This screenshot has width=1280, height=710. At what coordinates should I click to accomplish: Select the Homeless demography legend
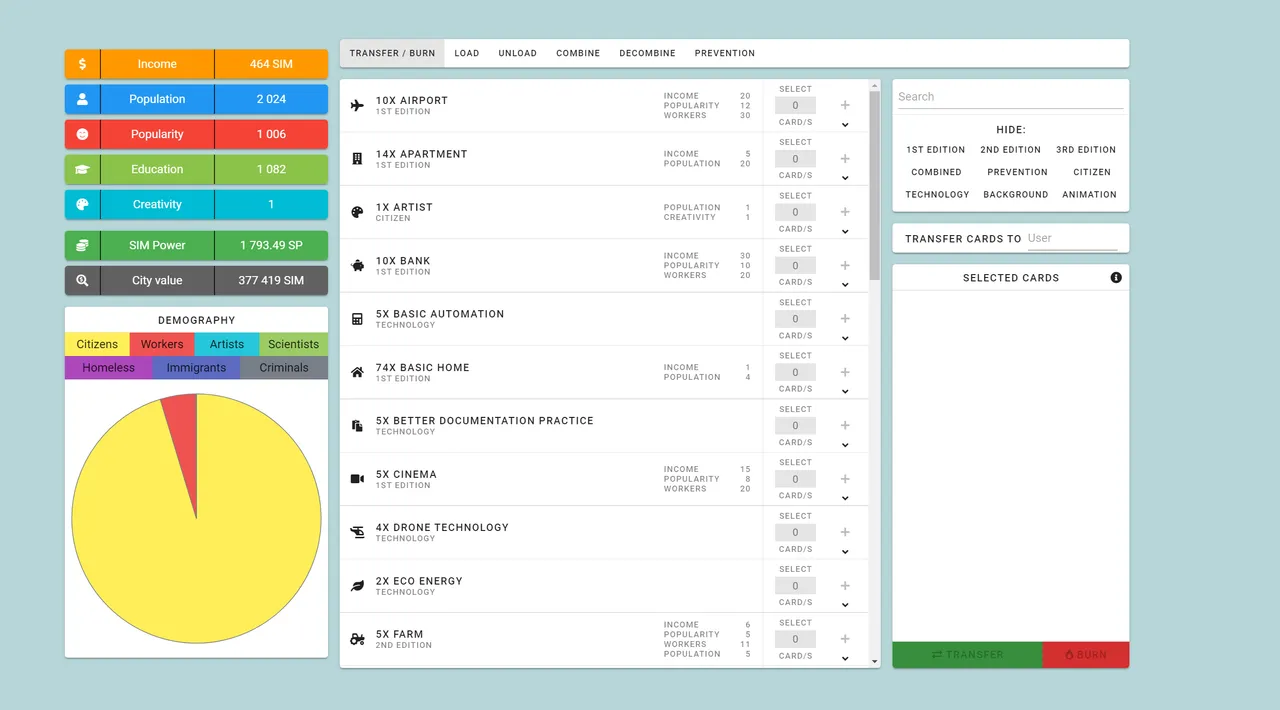(x=108, y=368)
